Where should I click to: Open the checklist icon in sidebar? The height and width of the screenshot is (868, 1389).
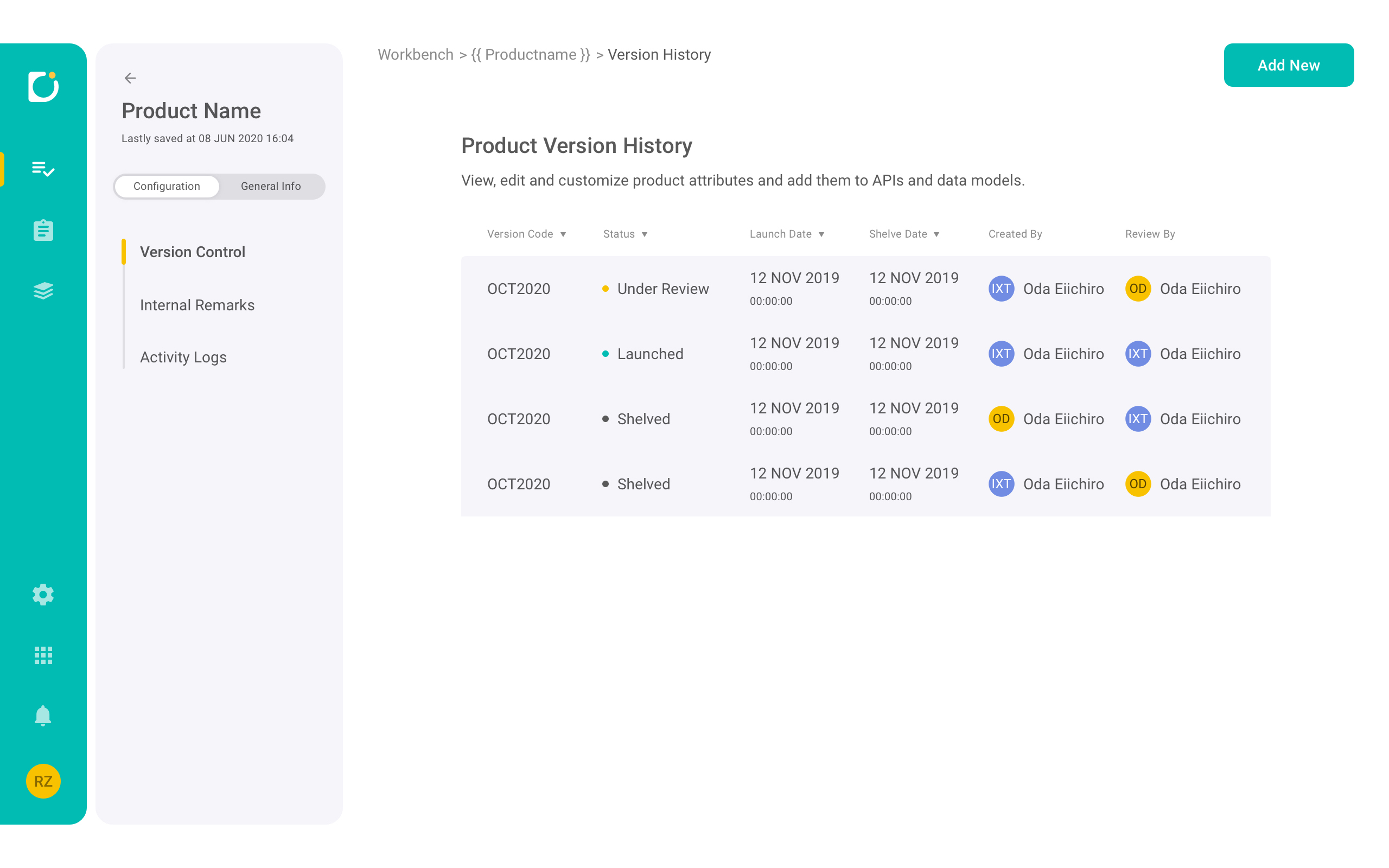(x=43, y=169)
